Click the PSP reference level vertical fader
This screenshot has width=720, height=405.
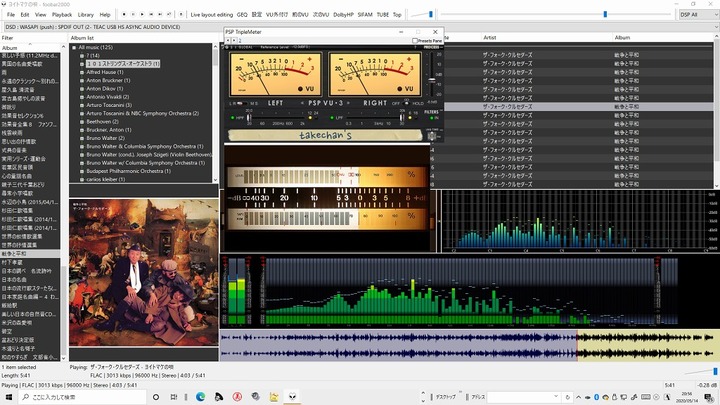(x=432, y=74)
